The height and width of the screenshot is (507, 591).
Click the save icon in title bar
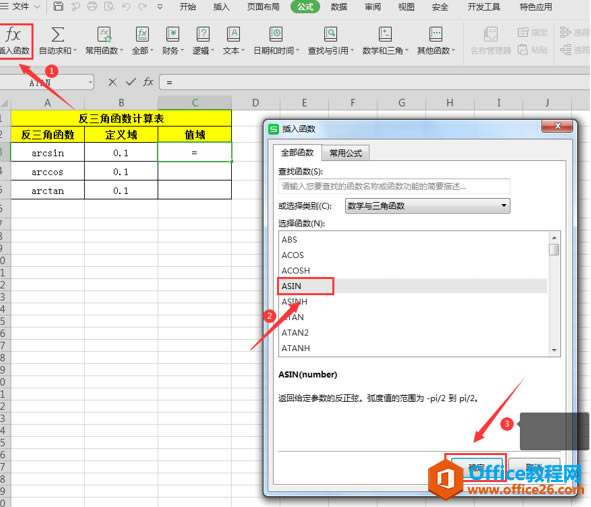(x=58, y=6)
